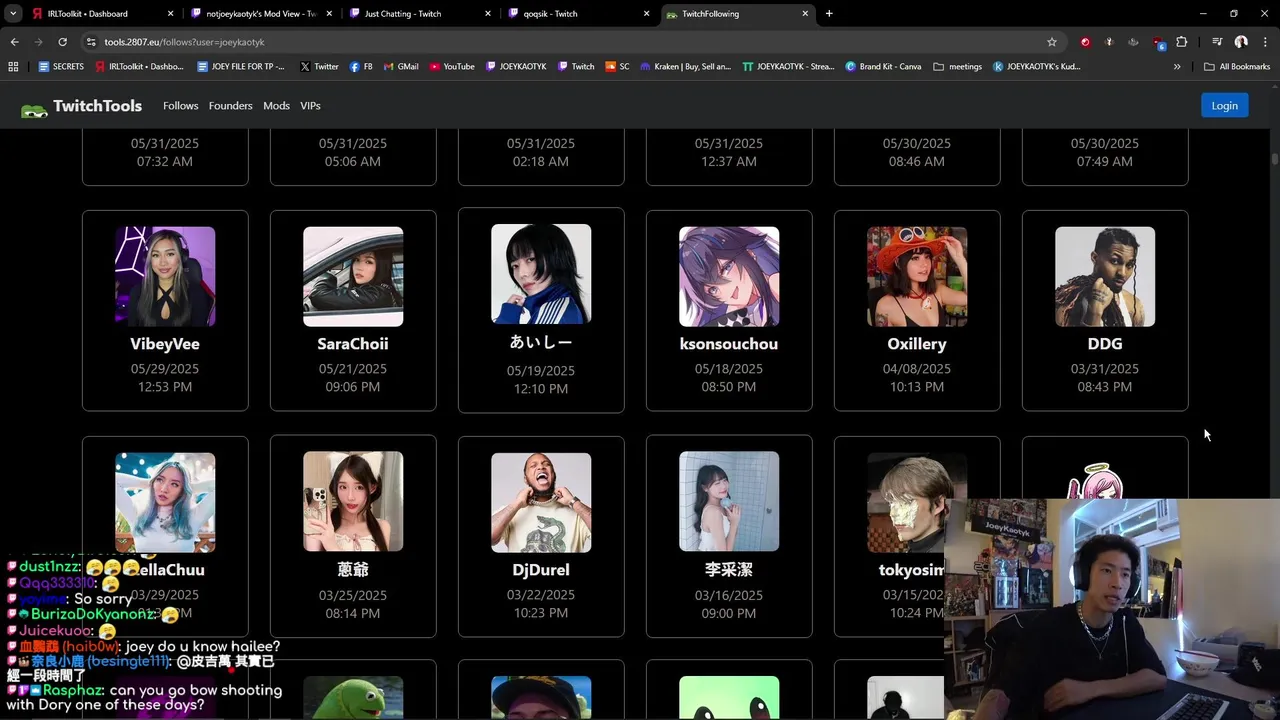This screenshot has width=1280, height=720.
Task: Open the Twitch bookmark
Action: (575, 66)
